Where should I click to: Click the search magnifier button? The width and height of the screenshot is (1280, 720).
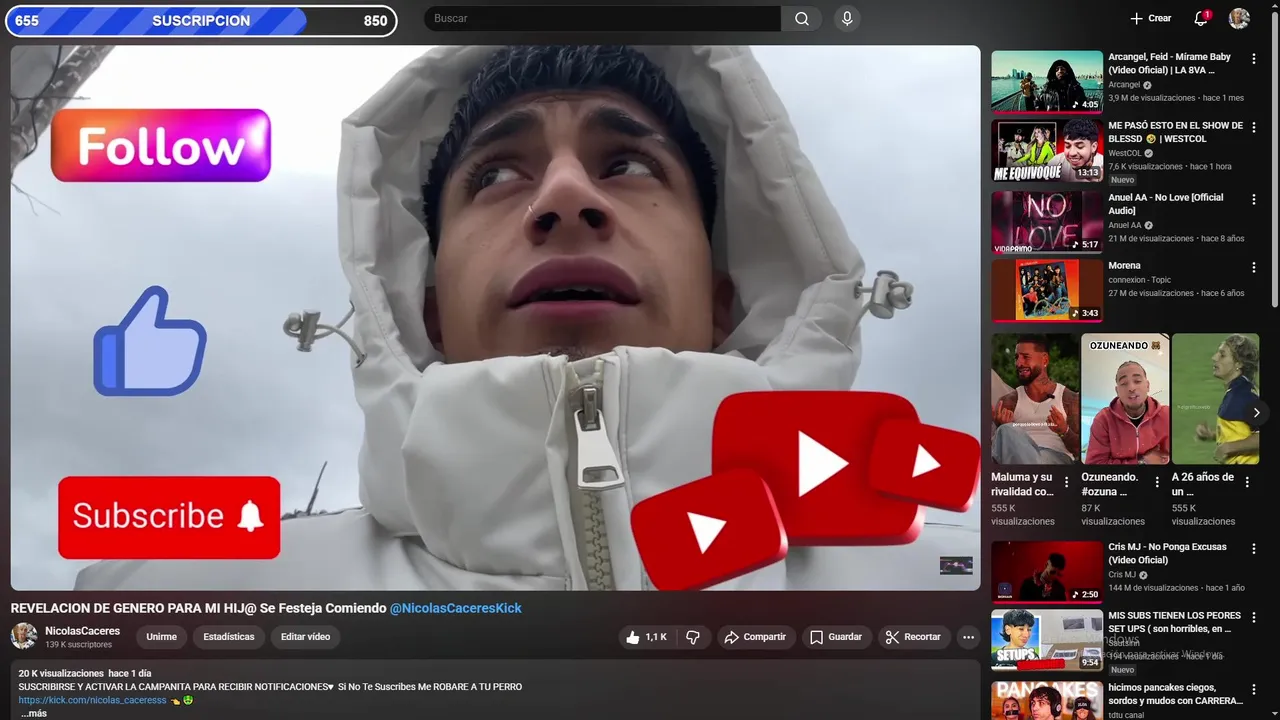point(802,19)
